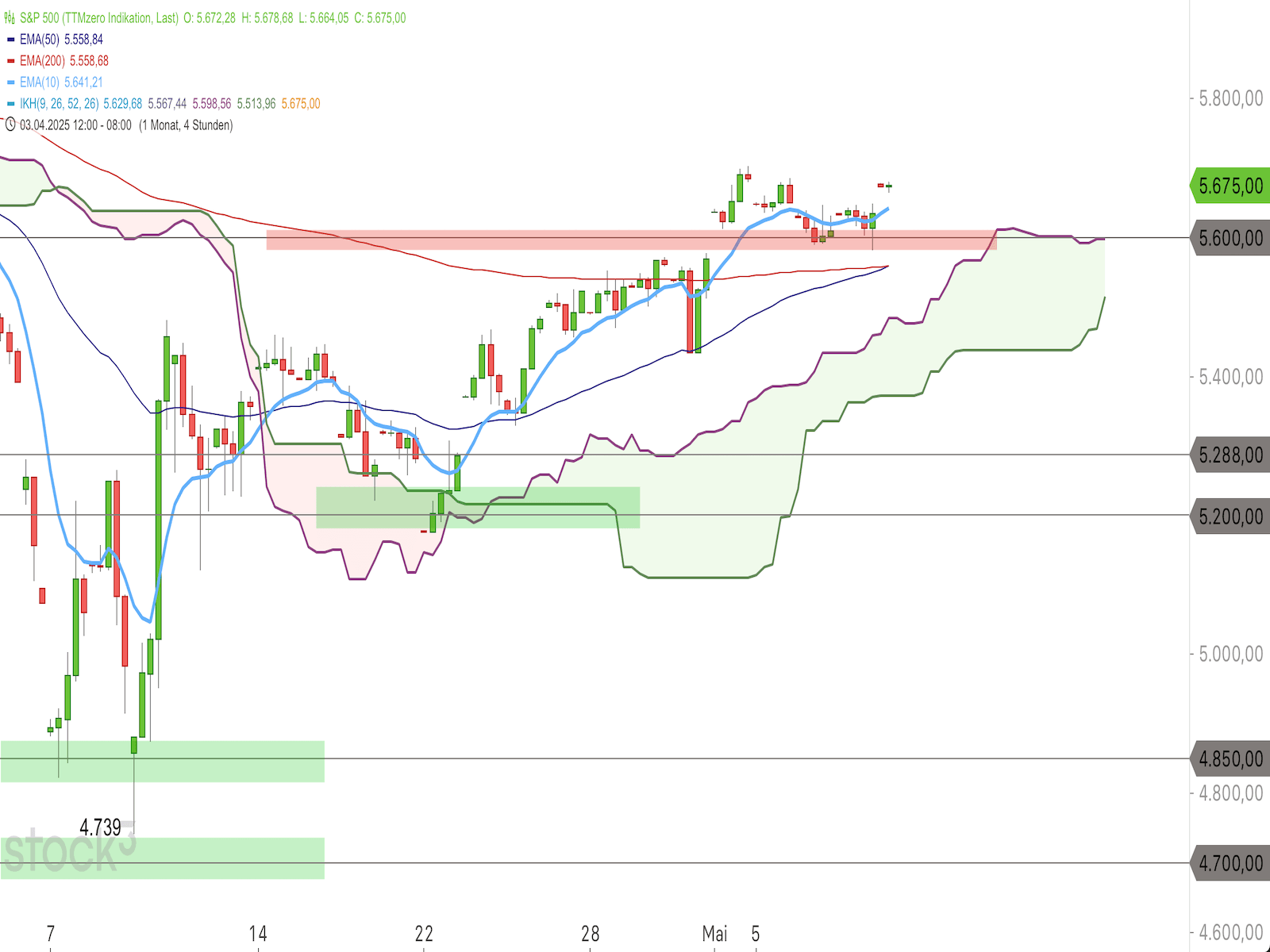Click the 5.288,00 price level tag
This screenshot has width=1270, height=952.
1230,455
